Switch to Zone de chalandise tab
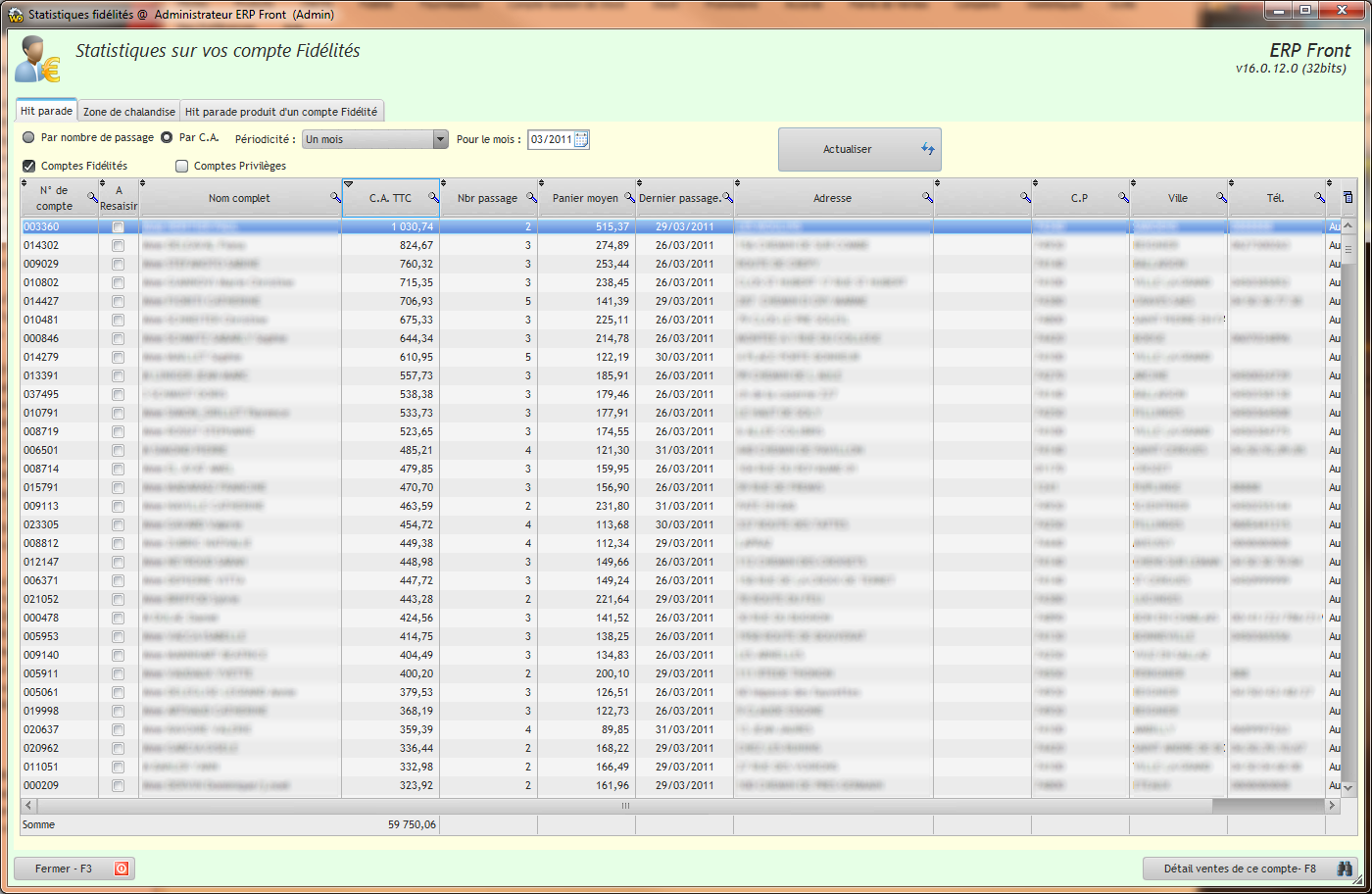The height and width of the screenshot is (894, 1372). tap(129, 112)
